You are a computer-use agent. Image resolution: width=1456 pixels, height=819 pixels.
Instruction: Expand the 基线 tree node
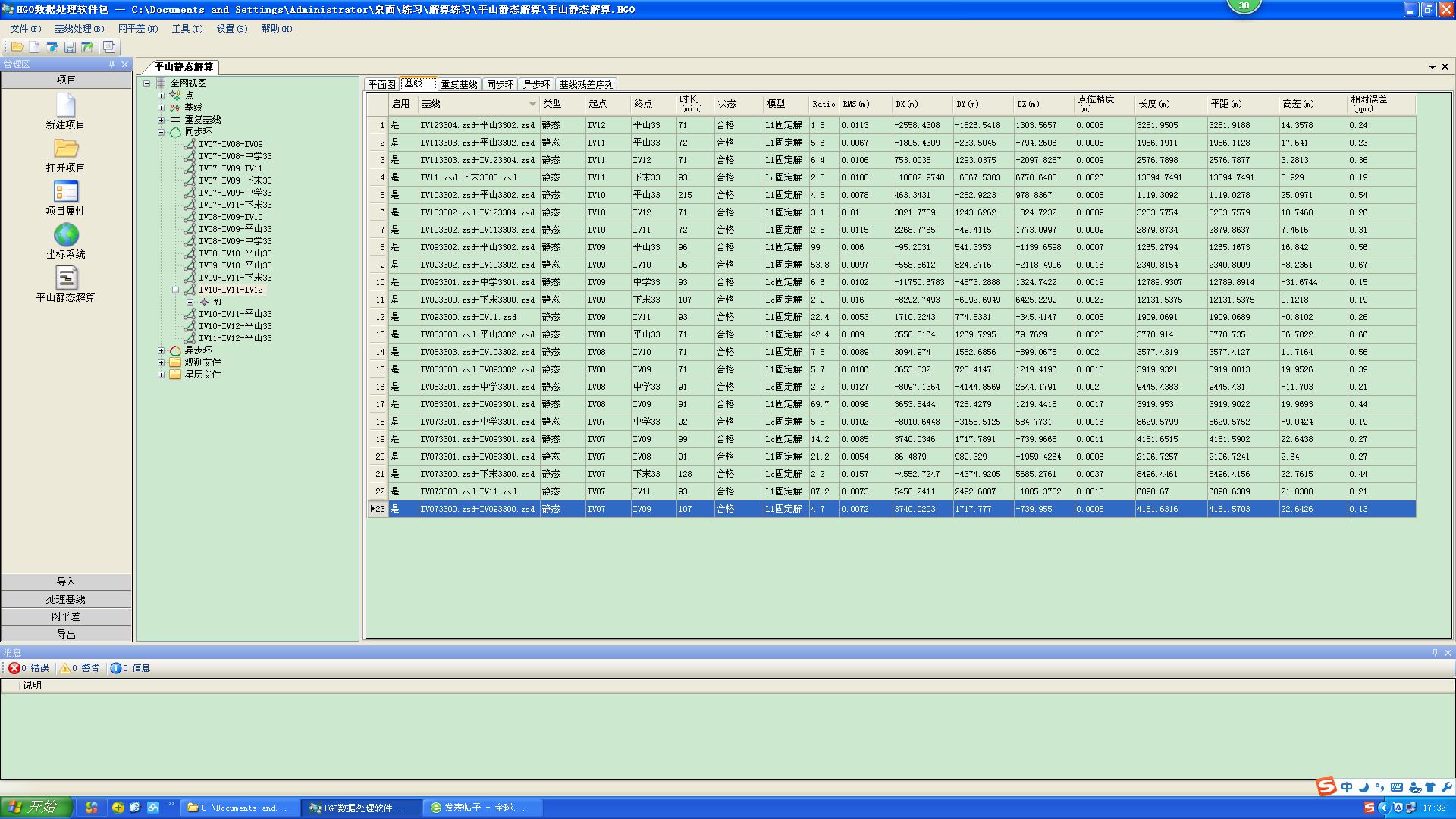161,108
